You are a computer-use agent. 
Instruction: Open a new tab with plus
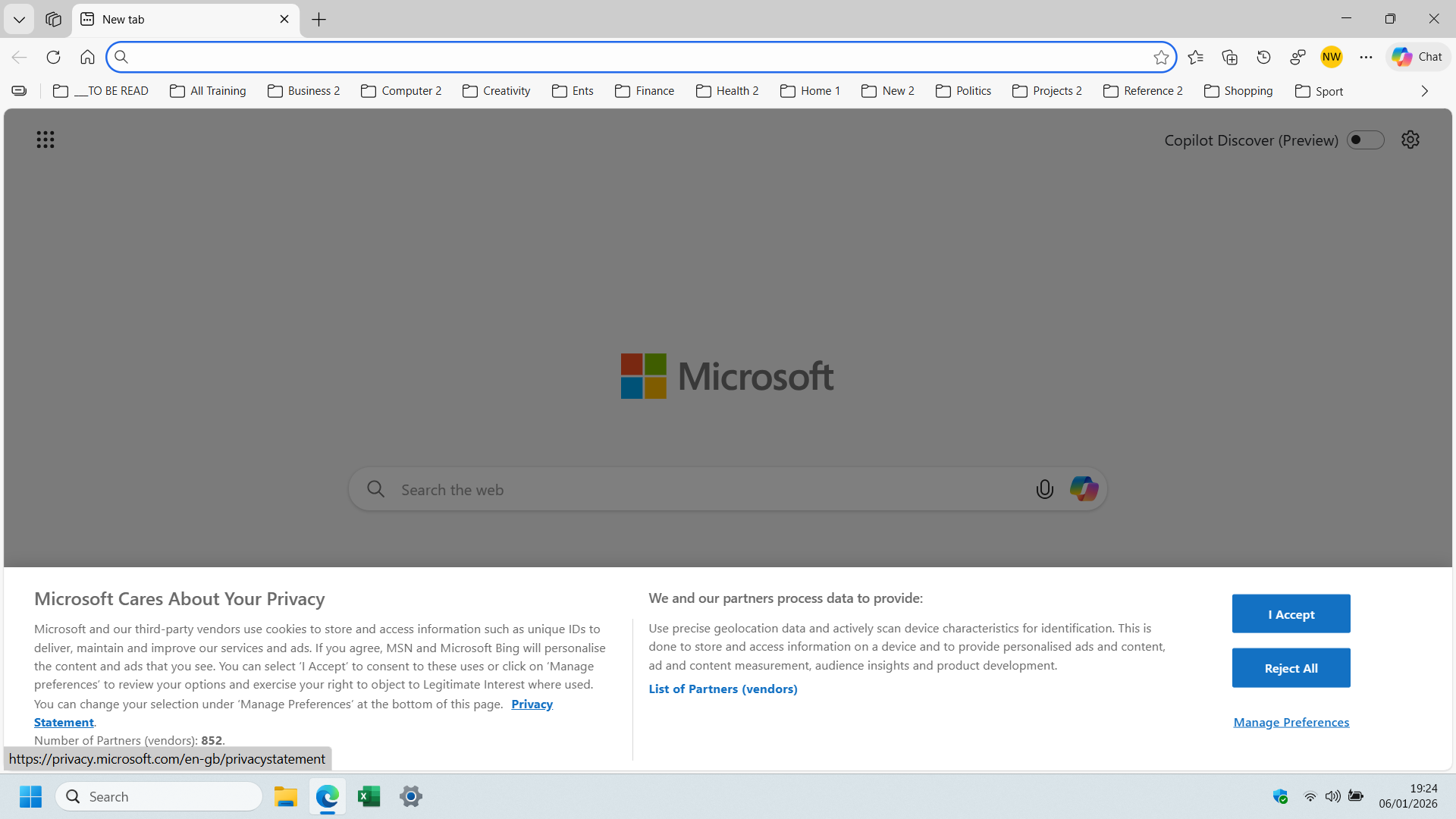[319, 20]
